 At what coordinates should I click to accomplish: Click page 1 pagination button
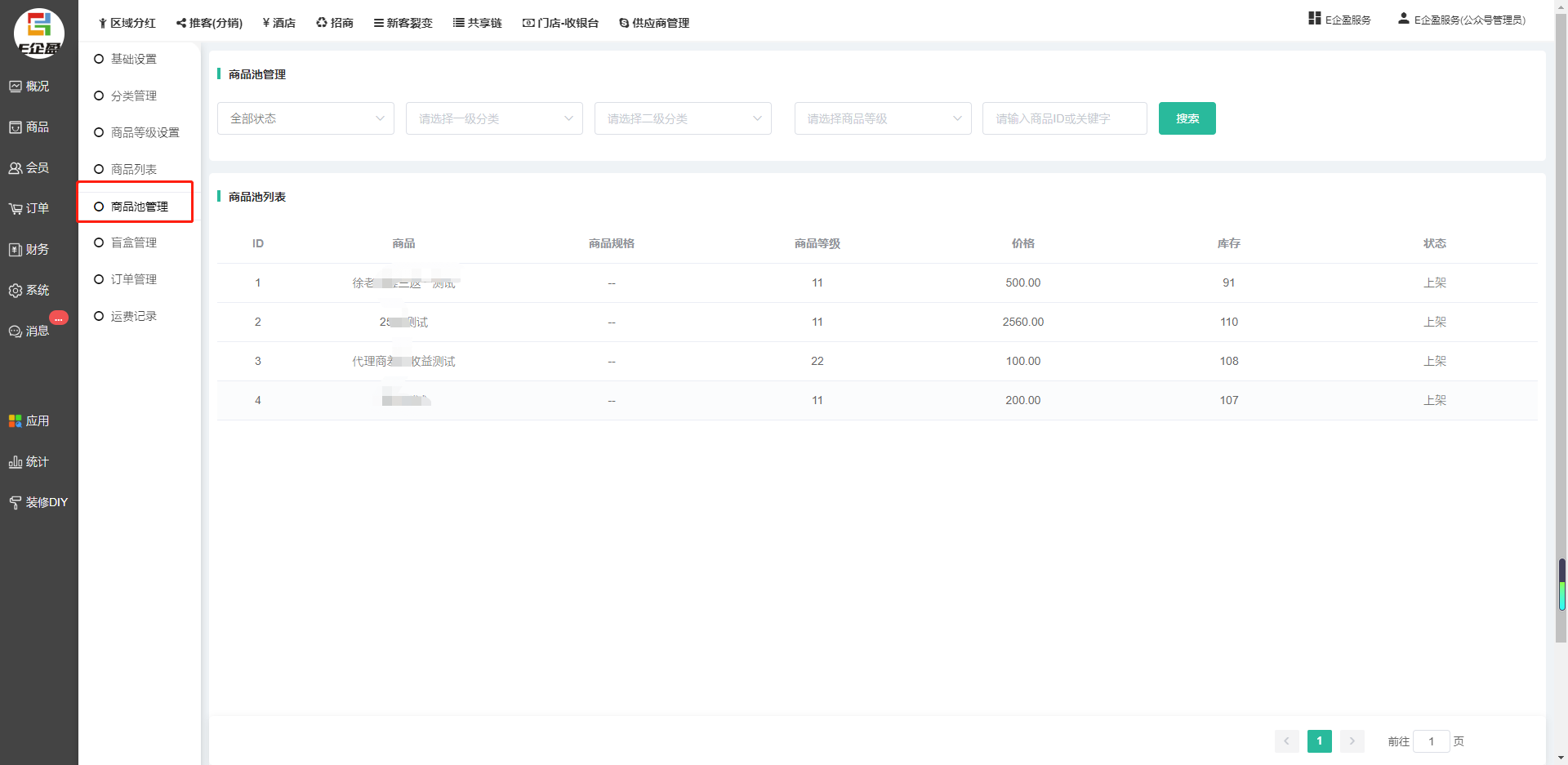1319,741
